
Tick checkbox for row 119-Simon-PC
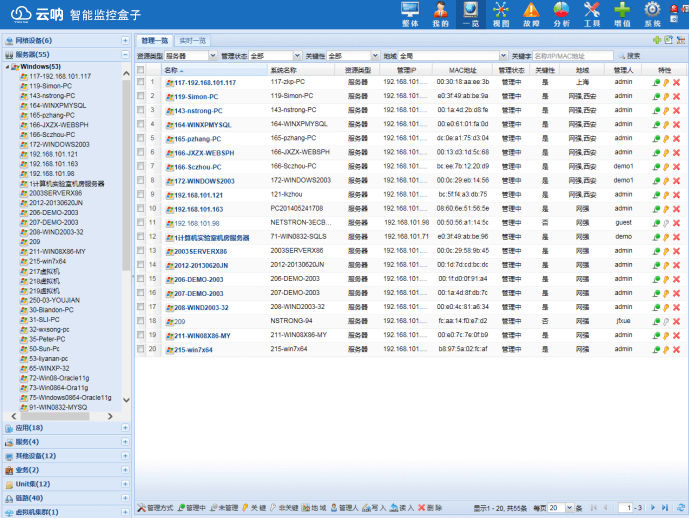pos(141,97)
